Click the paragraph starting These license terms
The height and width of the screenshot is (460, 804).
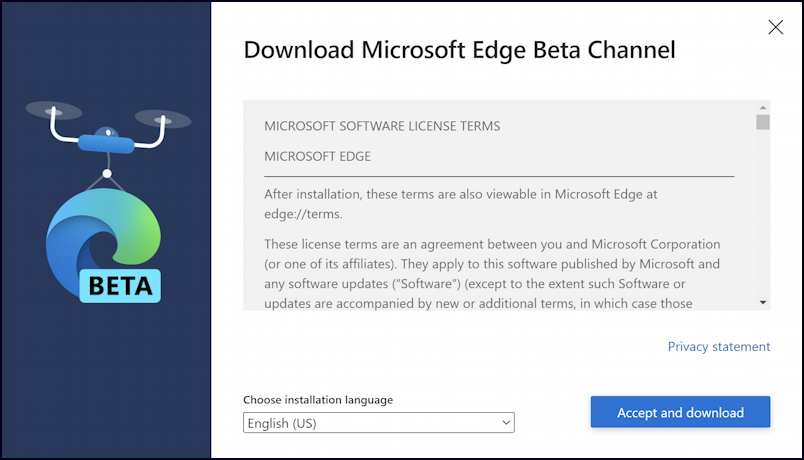[492, 273]
